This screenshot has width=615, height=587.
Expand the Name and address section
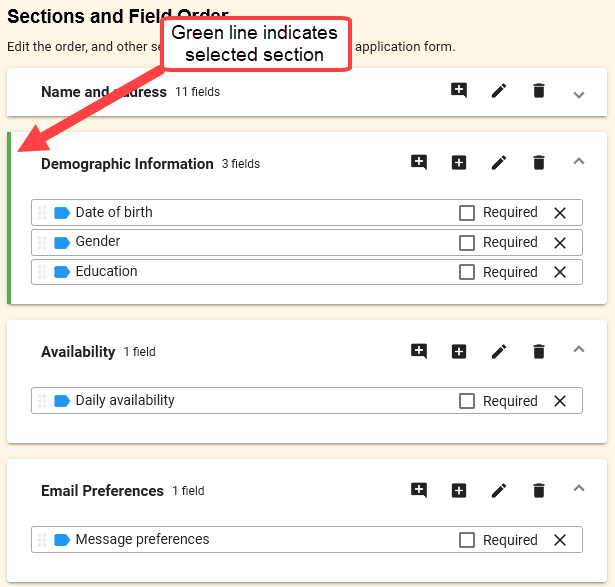click(x=579, y=95)
